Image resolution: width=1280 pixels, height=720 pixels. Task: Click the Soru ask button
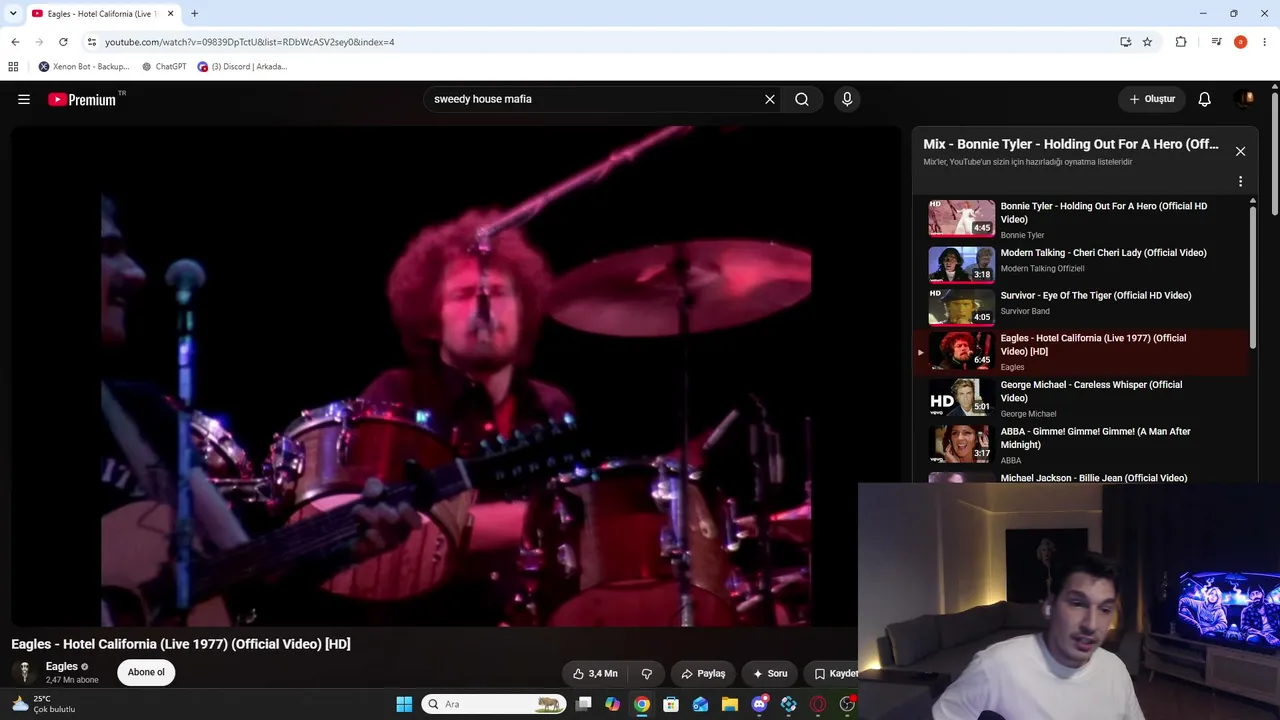[x=770, y=674]
